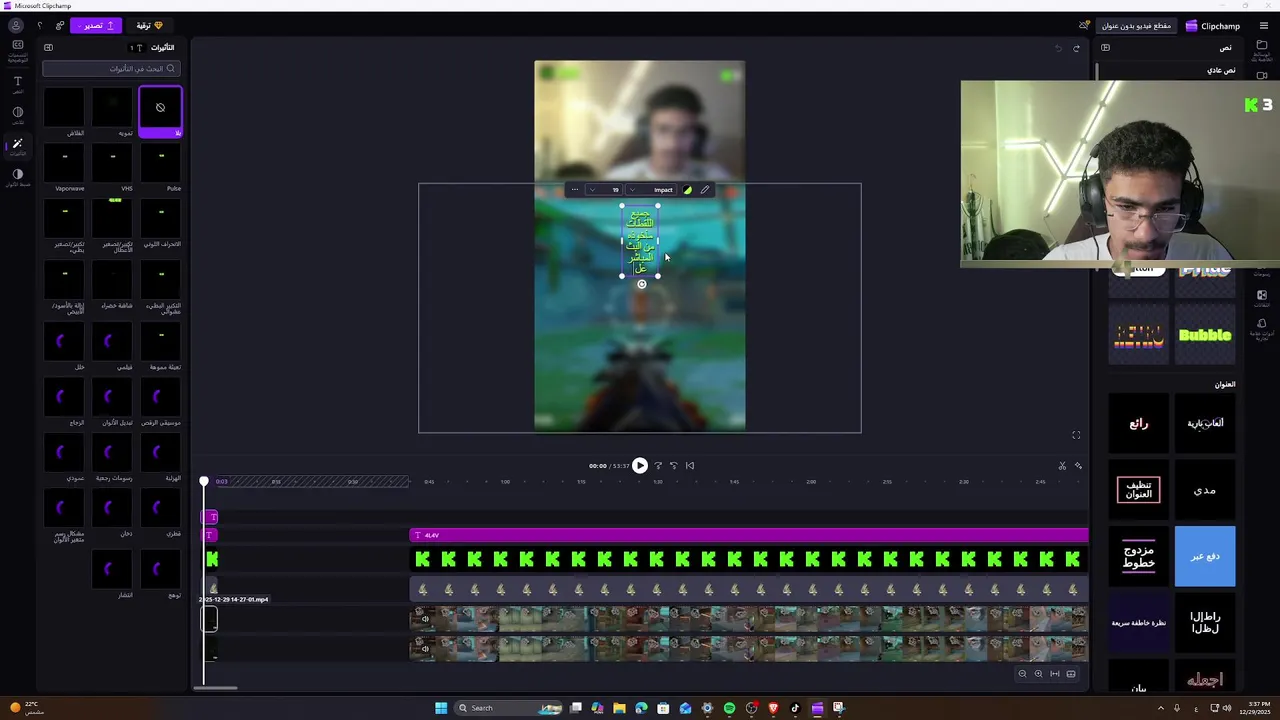The width and height of the screenshot is (1280, 720).
Task: Toggle the right text panel collapse icon
Action: click(x=1105, y=47)
